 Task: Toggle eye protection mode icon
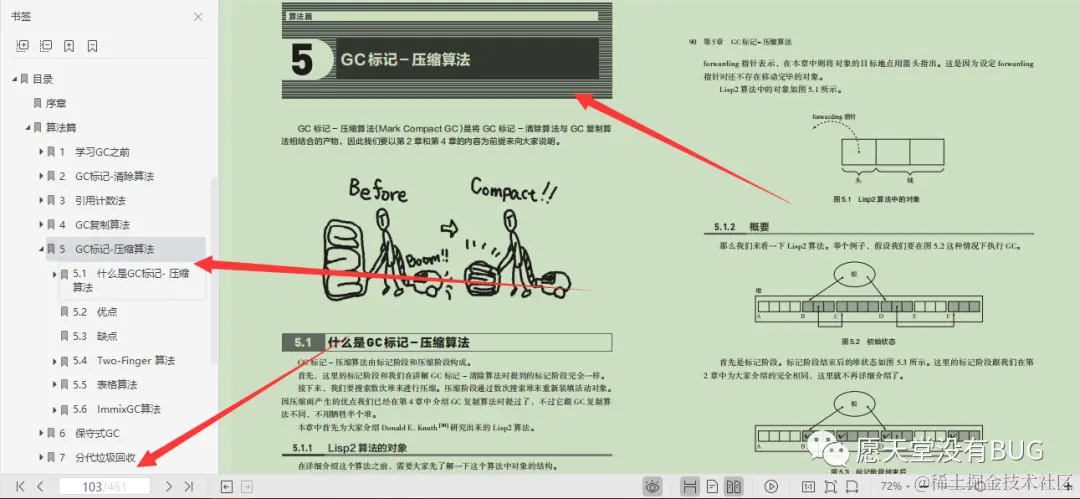click(x=652, y=487)
